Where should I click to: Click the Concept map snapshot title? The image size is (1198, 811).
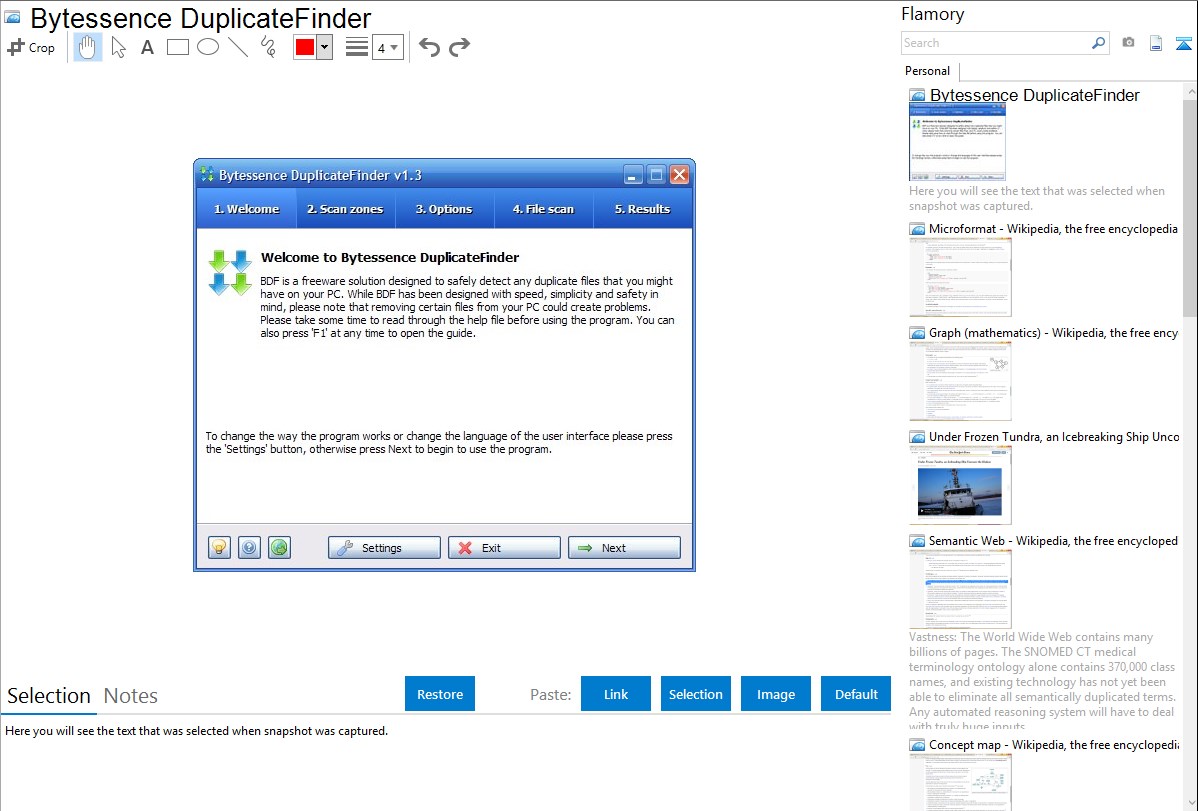point(1054,745)
